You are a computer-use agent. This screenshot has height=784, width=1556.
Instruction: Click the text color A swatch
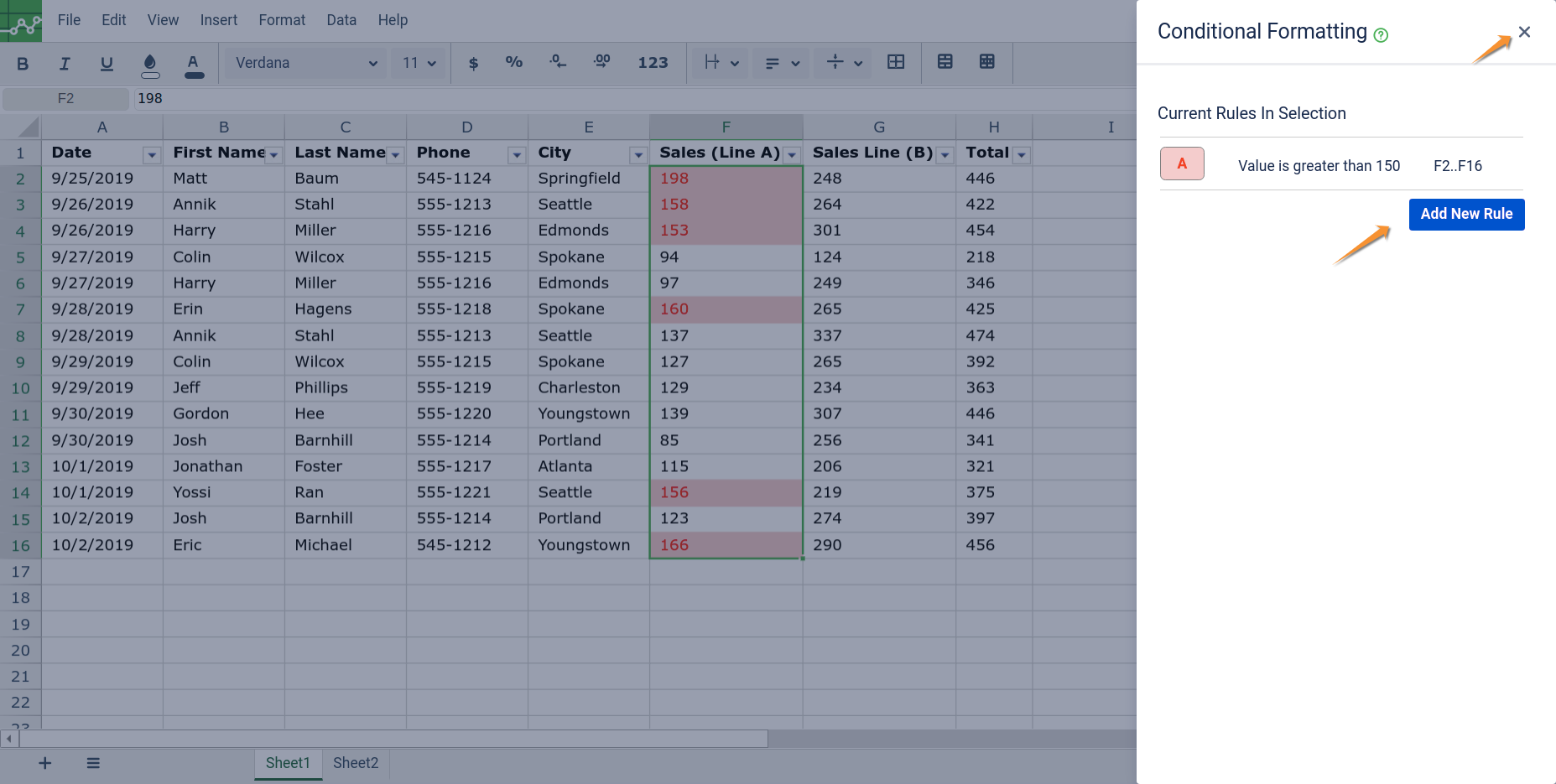point(194,64)
